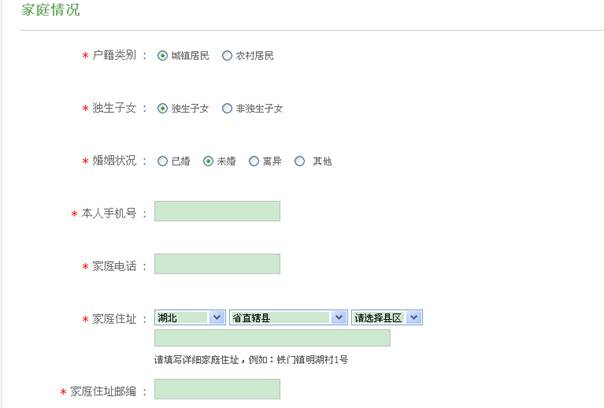Pick the 离异 marital status option
Viewport: 604px width, 408px height.
(x=254, y=161)
